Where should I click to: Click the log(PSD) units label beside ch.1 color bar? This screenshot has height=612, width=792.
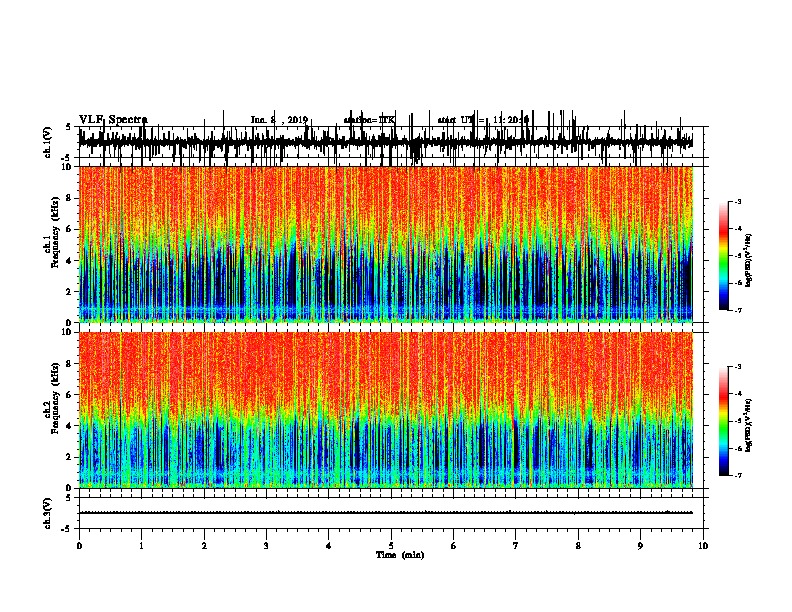[x=749, y=260]
